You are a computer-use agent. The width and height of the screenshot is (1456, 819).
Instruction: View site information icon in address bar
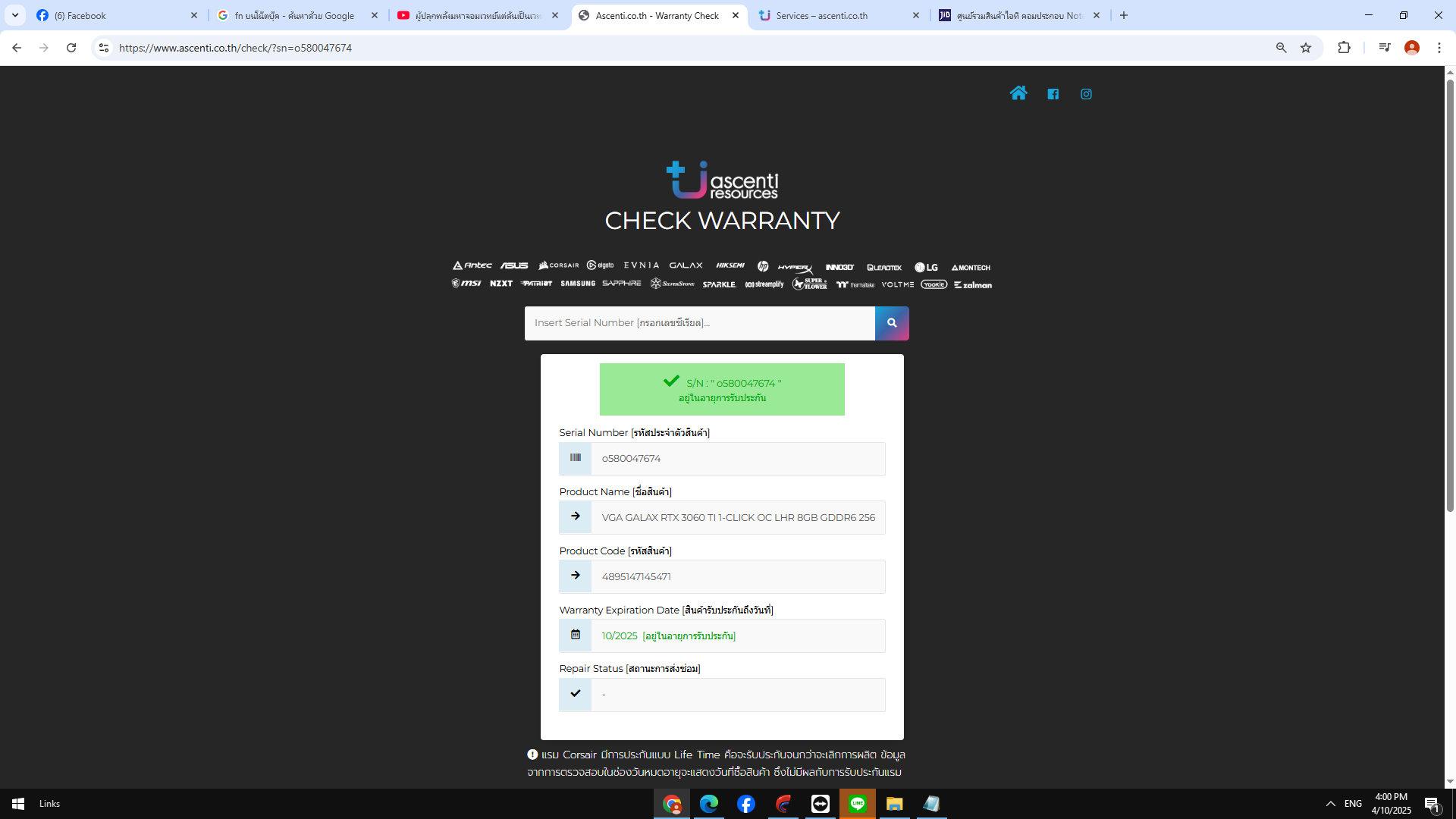[104, 48]
